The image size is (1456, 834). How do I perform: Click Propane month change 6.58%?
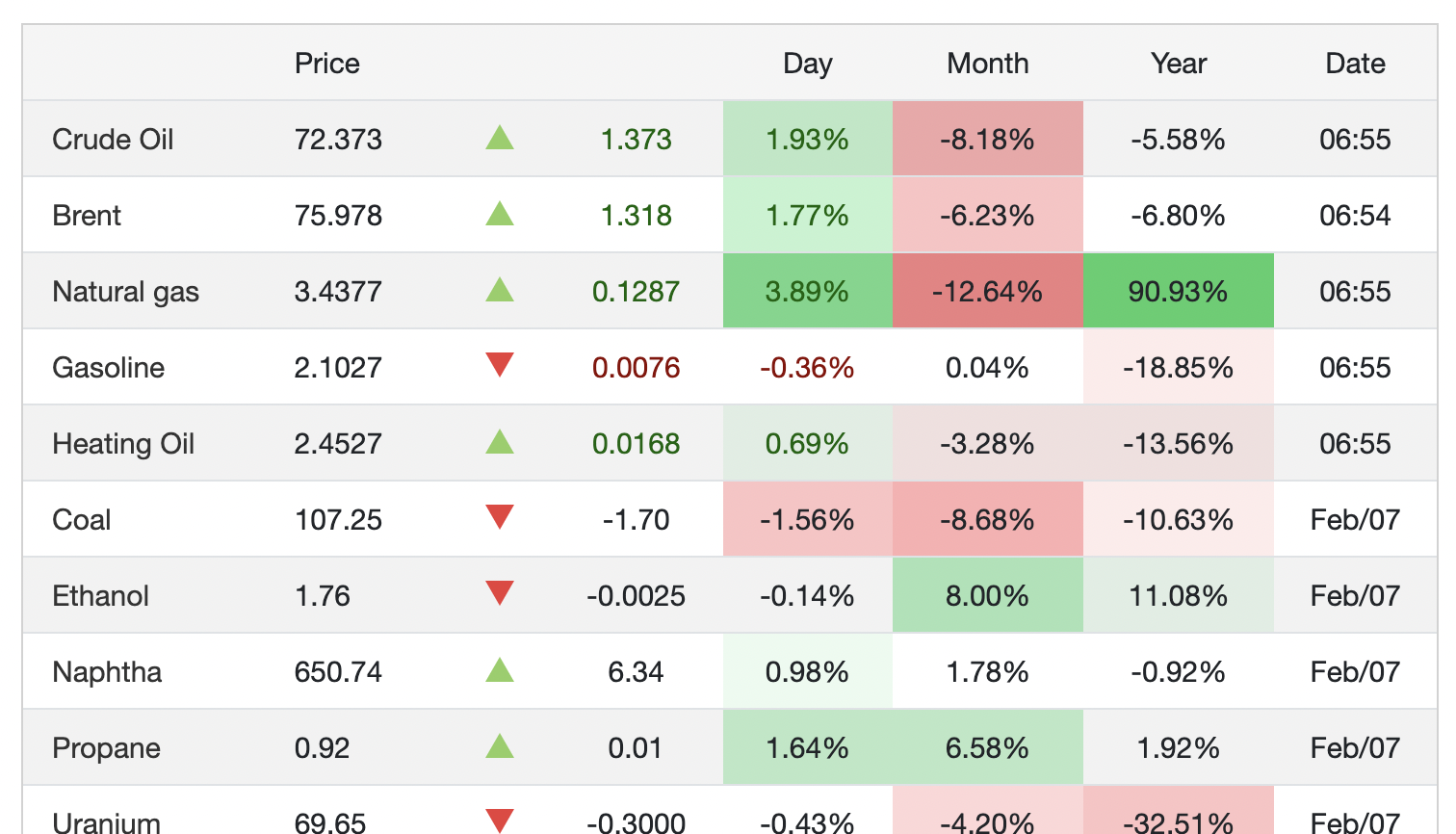(x=988, y=748)
